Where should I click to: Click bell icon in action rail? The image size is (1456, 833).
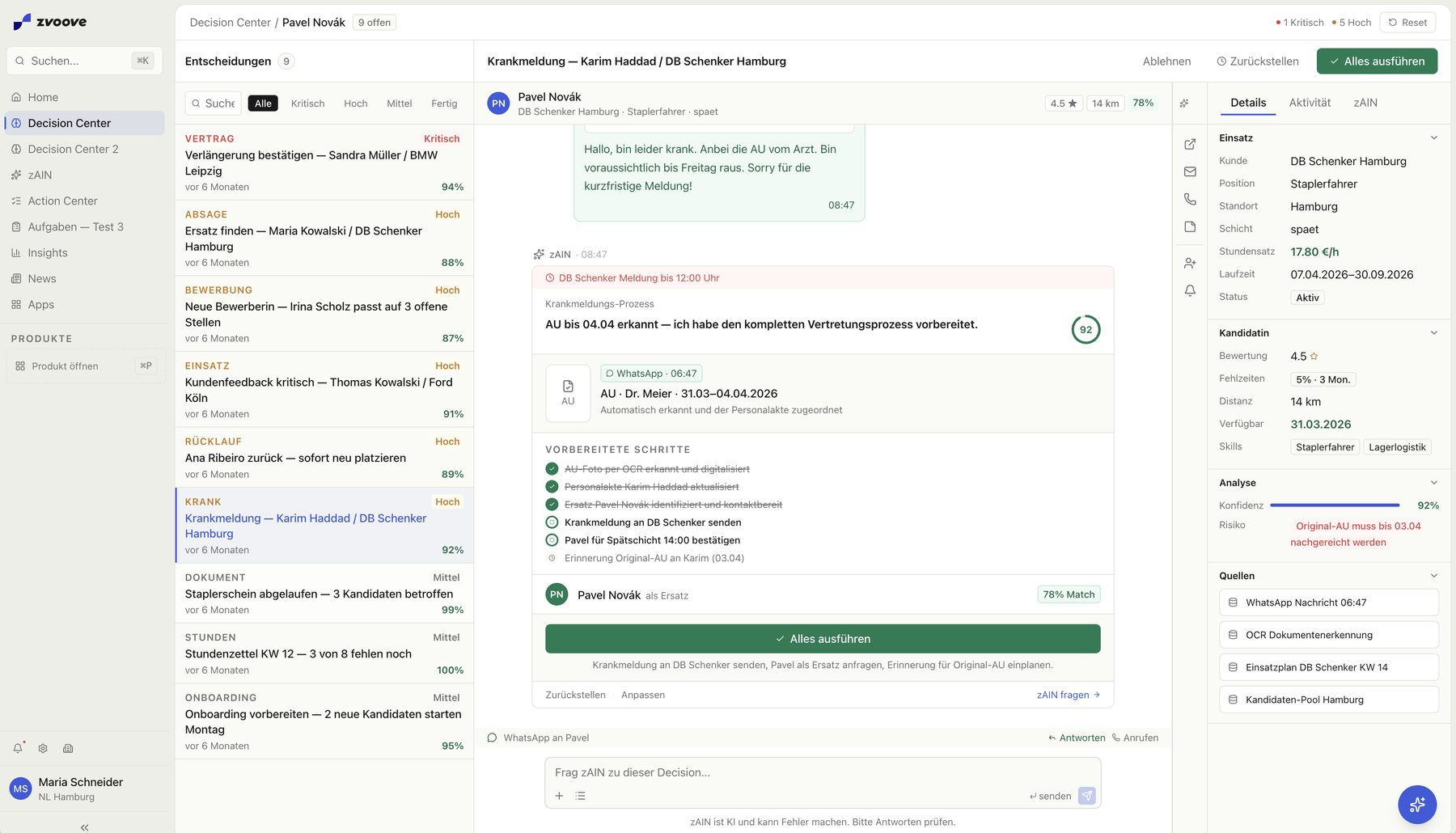[x=1190, y=290]
